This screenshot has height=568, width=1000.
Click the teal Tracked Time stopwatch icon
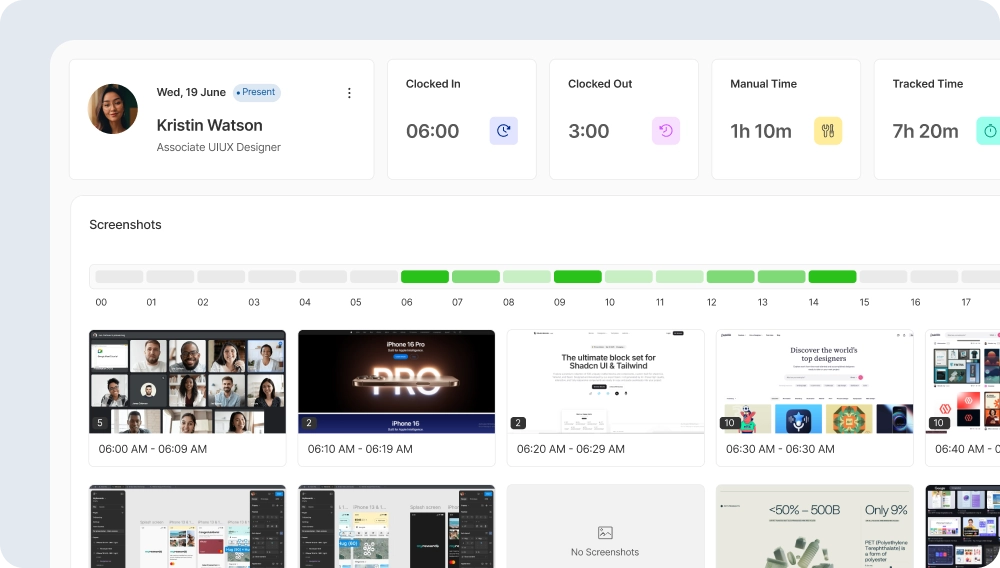pyautogui.click(x=988, y=131)
